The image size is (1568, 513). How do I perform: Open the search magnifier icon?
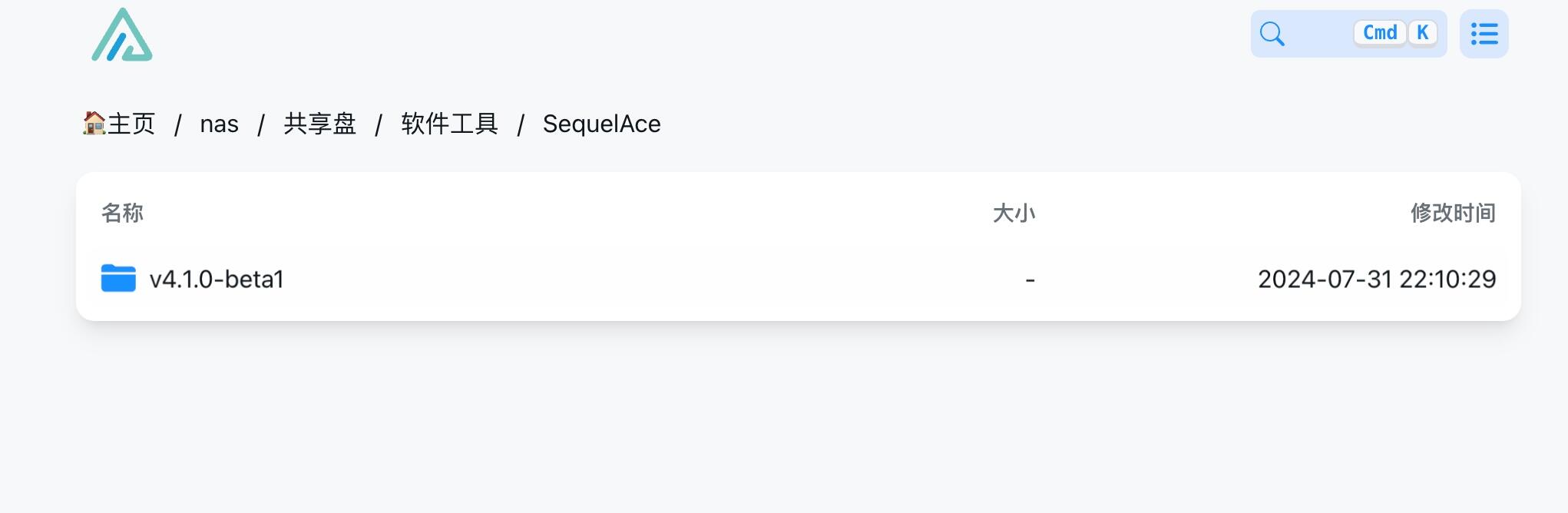[1272, 34]
